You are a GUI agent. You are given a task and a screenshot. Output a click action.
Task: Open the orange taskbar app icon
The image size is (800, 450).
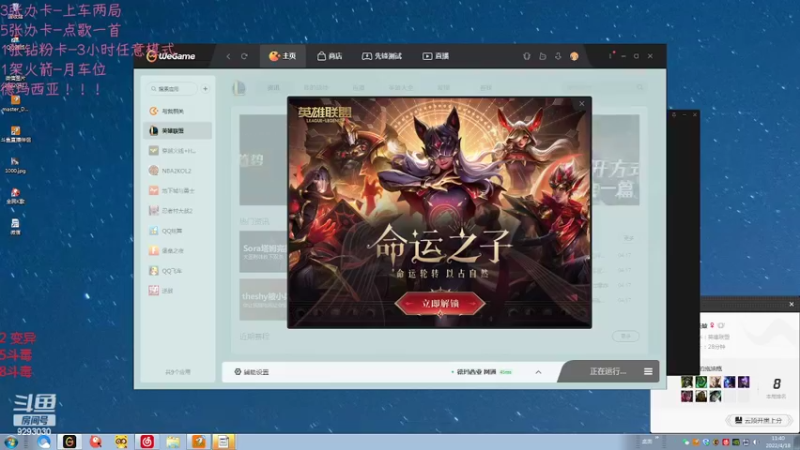click(x=198, y=442)
